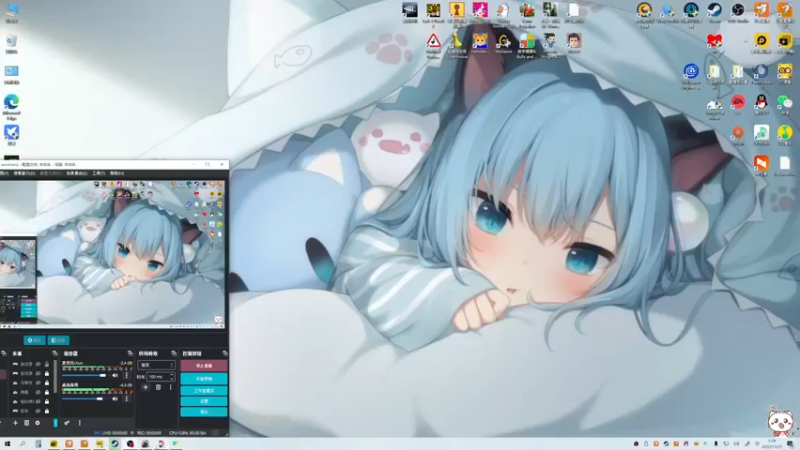
Task: Pop out the Controls dock
Action: click(x=225, y=353)
